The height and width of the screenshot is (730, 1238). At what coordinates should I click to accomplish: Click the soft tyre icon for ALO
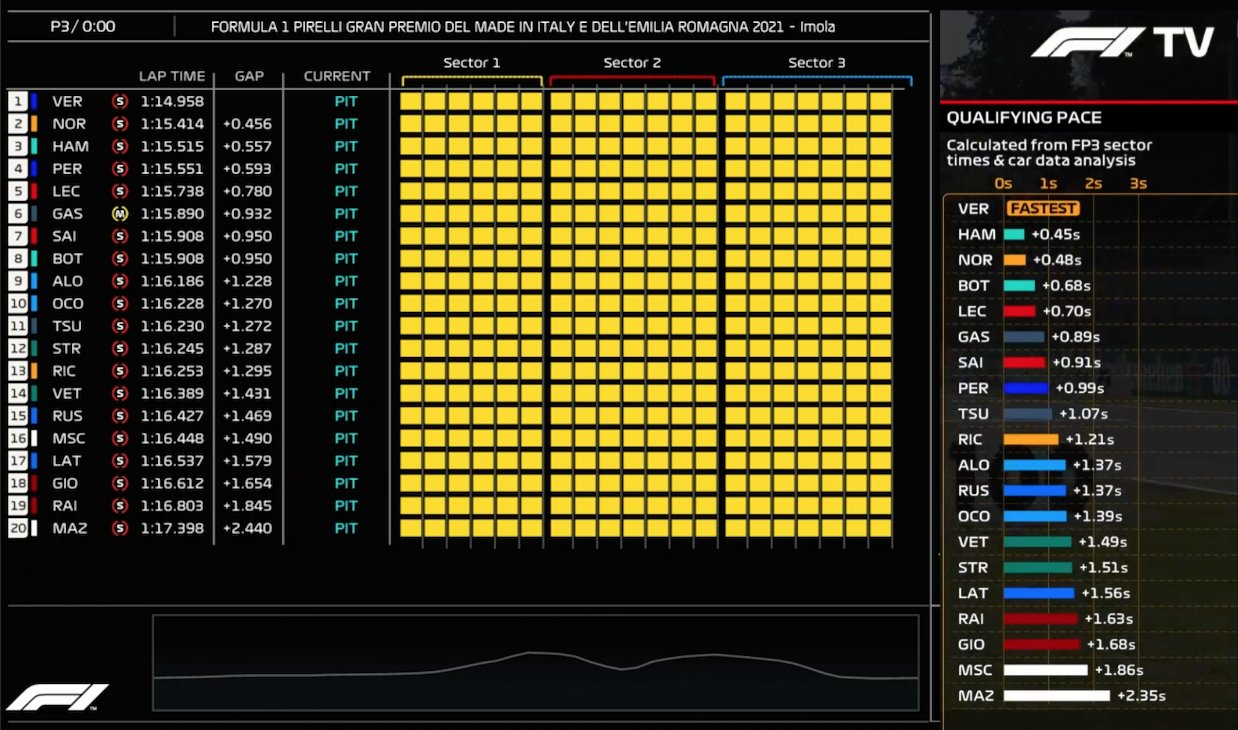tap(121, 281)
